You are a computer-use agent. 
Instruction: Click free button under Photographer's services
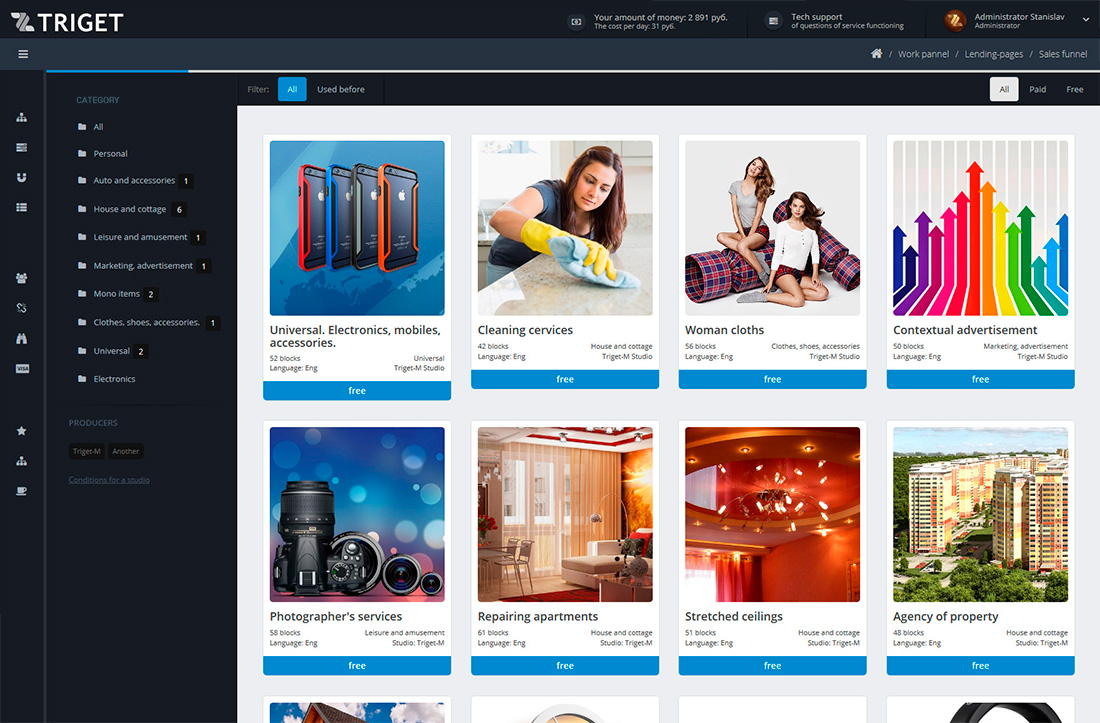pos(357,665)
